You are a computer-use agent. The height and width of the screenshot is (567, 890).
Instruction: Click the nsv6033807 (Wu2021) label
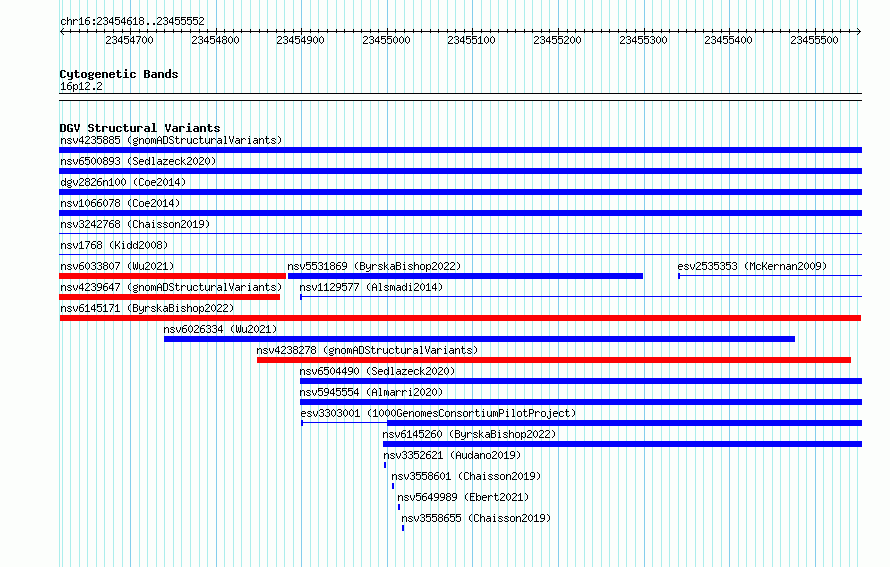click(x=117, y=266)
